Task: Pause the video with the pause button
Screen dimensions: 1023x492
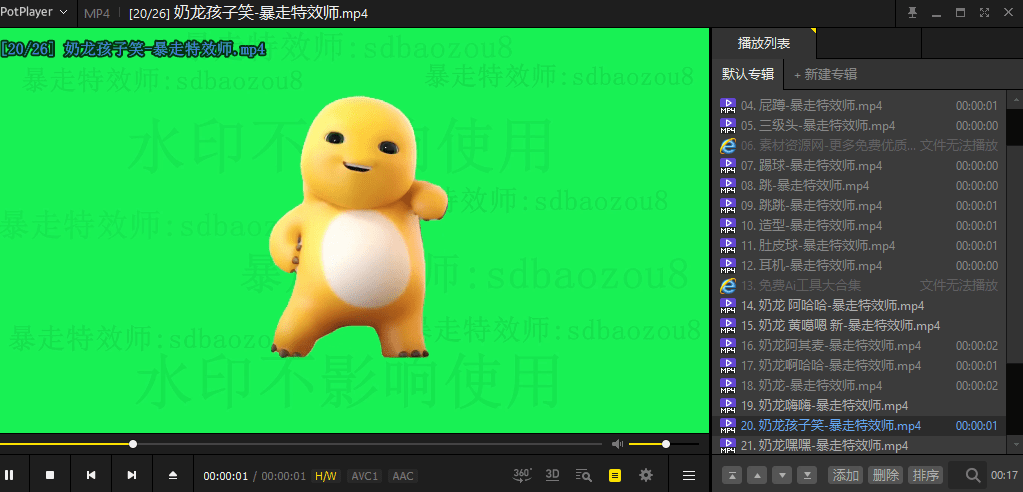Action: pyautogui.click(x=10, y=475)
